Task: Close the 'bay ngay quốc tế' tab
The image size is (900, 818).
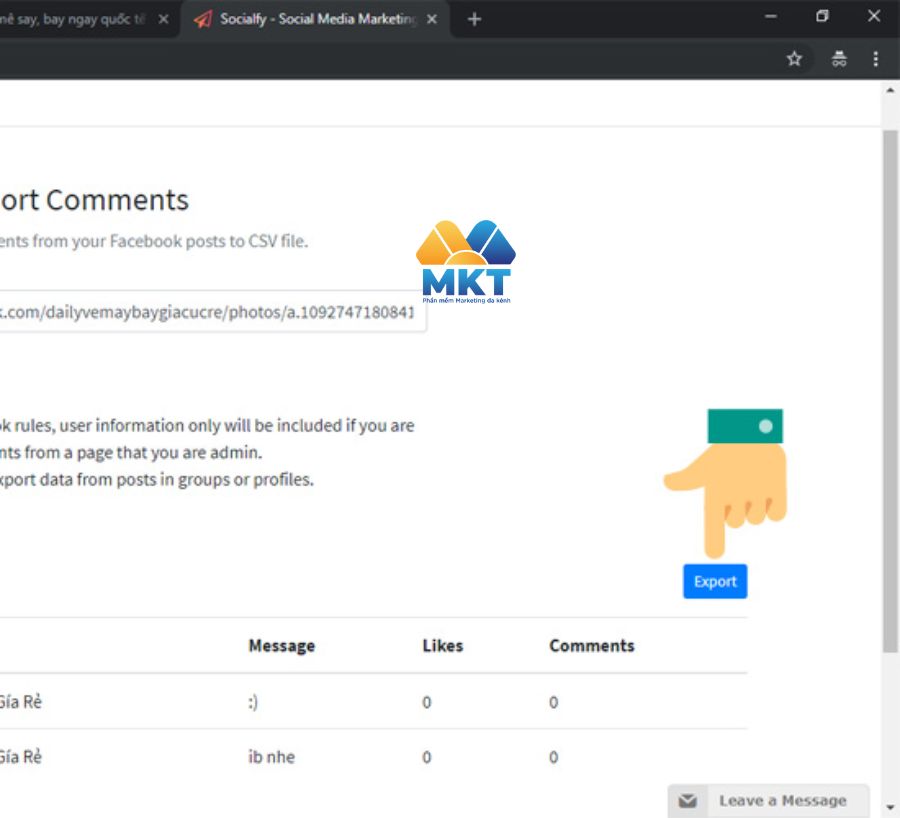Action: pyautogui.click(x=163, y=18)
